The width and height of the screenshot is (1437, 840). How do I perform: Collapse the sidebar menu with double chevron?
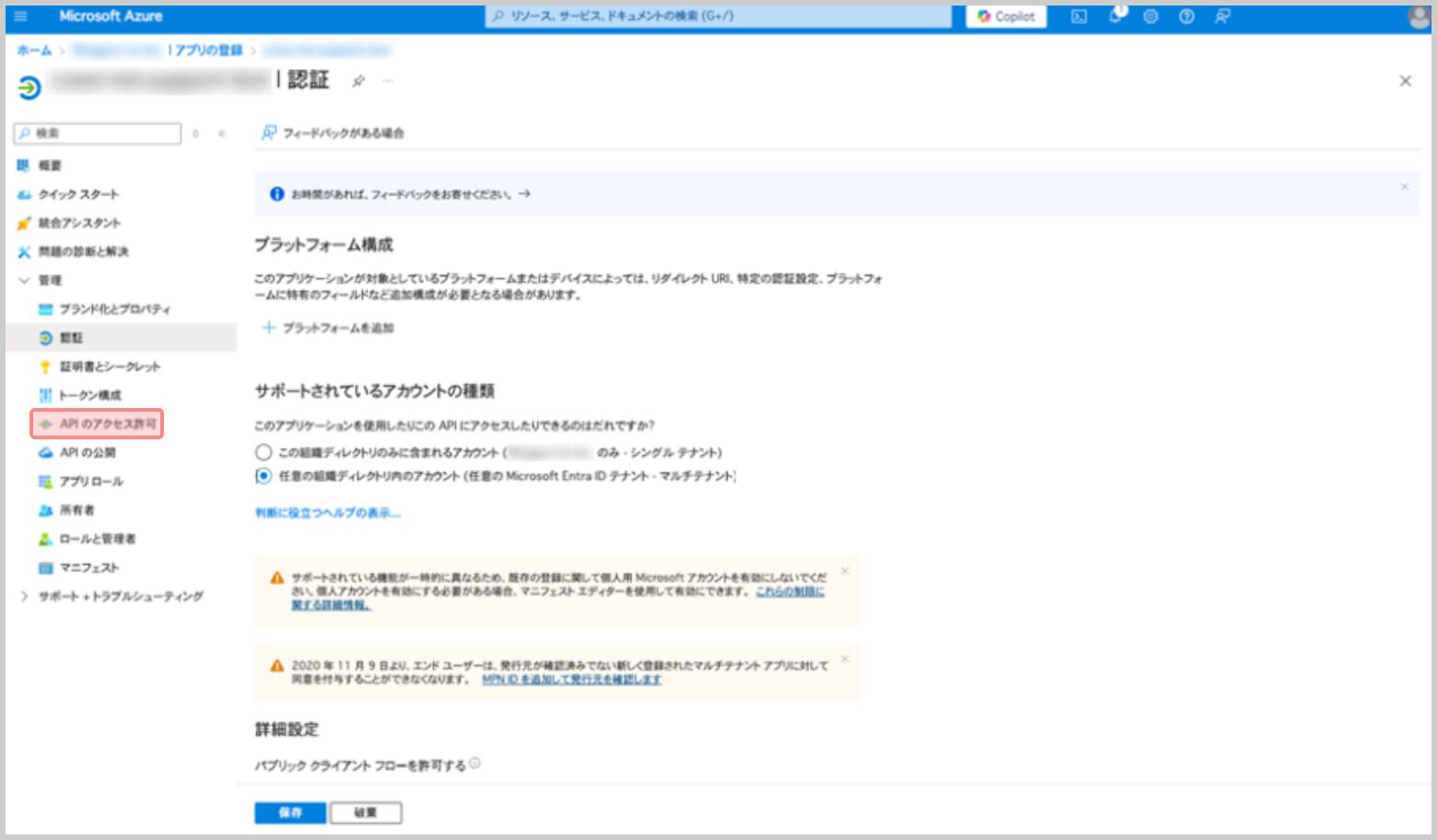[222, 134]
